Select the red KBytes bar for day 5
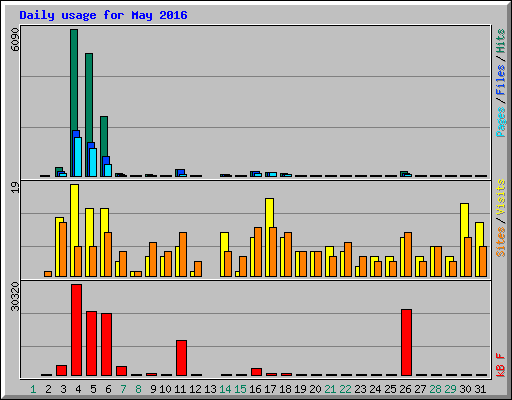 point(91,344)
